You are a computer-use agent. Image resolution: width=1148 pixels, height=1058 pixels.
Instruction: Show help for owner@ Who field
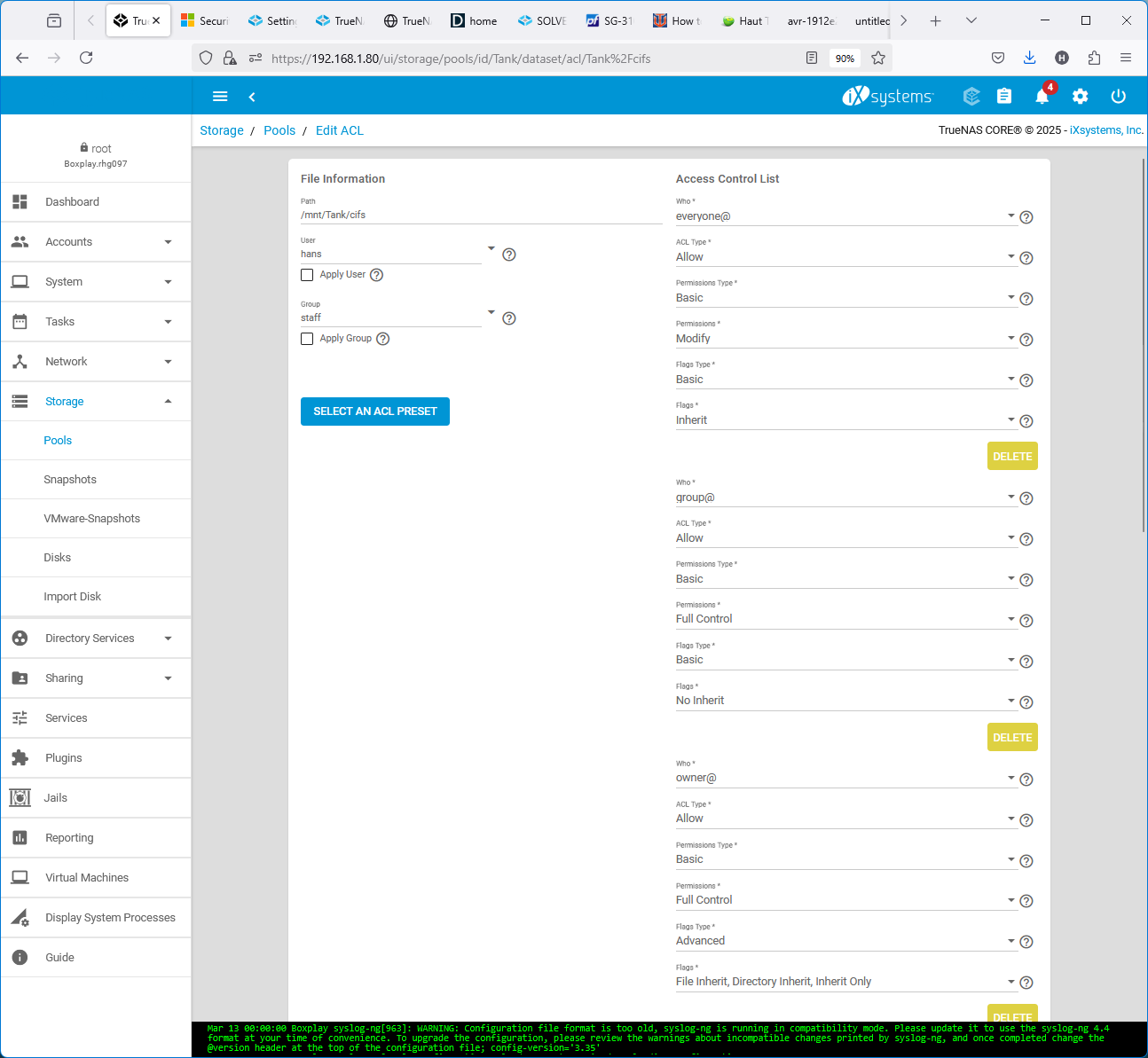coord(1026,780)
